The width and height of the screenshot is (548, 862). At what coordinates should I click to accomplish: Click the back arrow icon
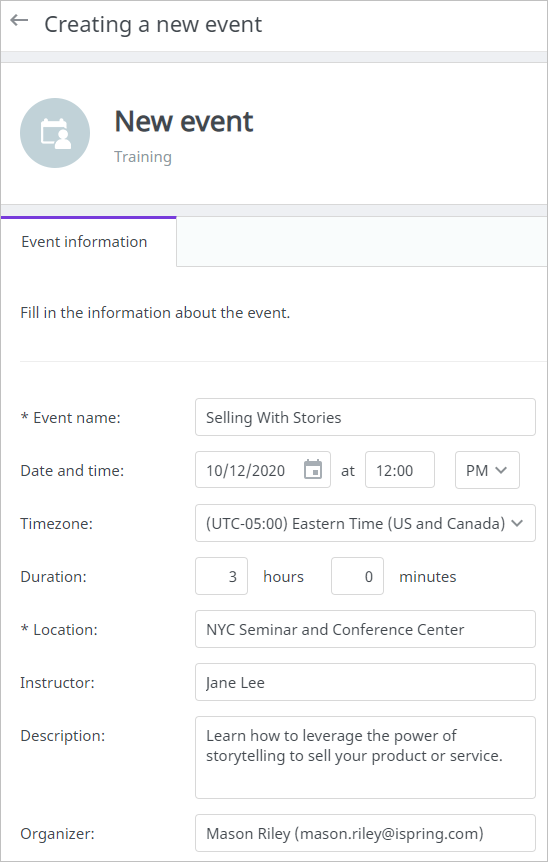click(x=19, y=21)
